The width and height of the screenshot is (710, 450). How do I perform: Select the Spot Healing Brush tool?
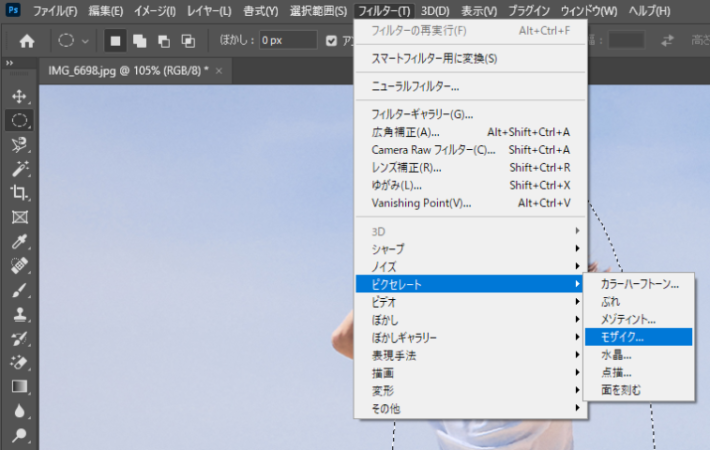[19, 265]
